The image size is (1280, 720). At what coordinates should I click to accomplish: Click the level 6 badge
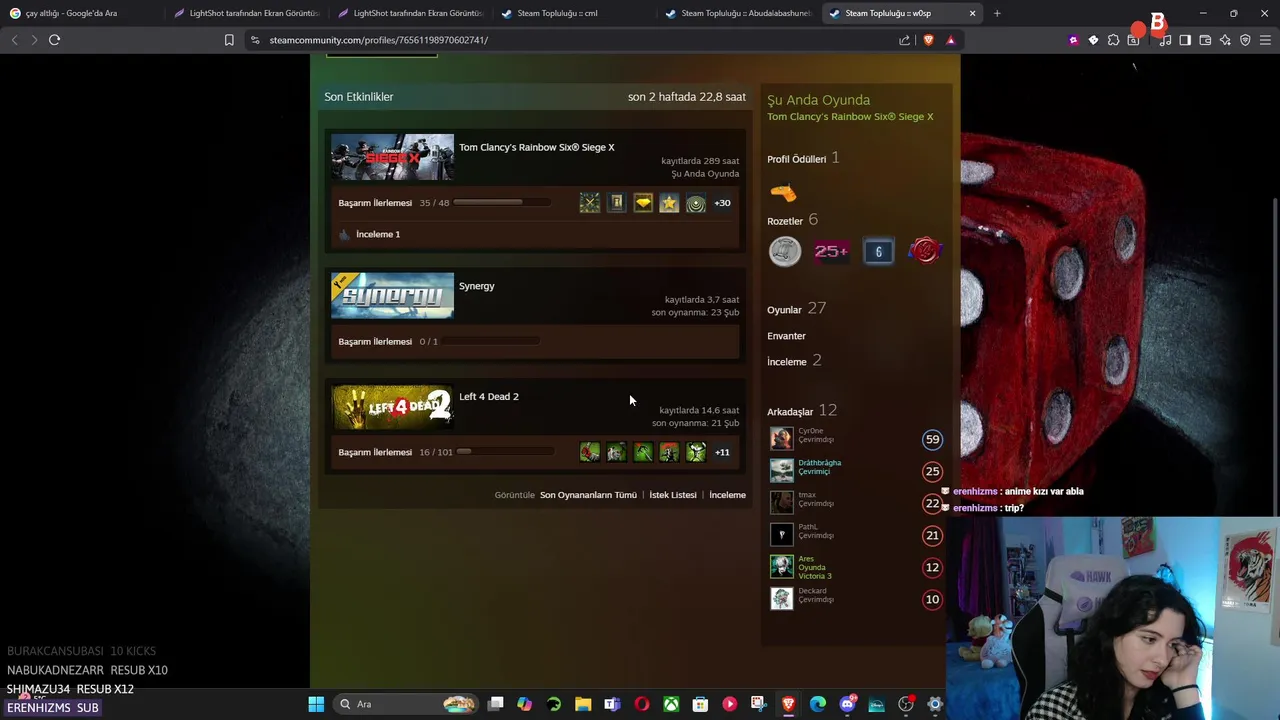click(x=878, y=251)
